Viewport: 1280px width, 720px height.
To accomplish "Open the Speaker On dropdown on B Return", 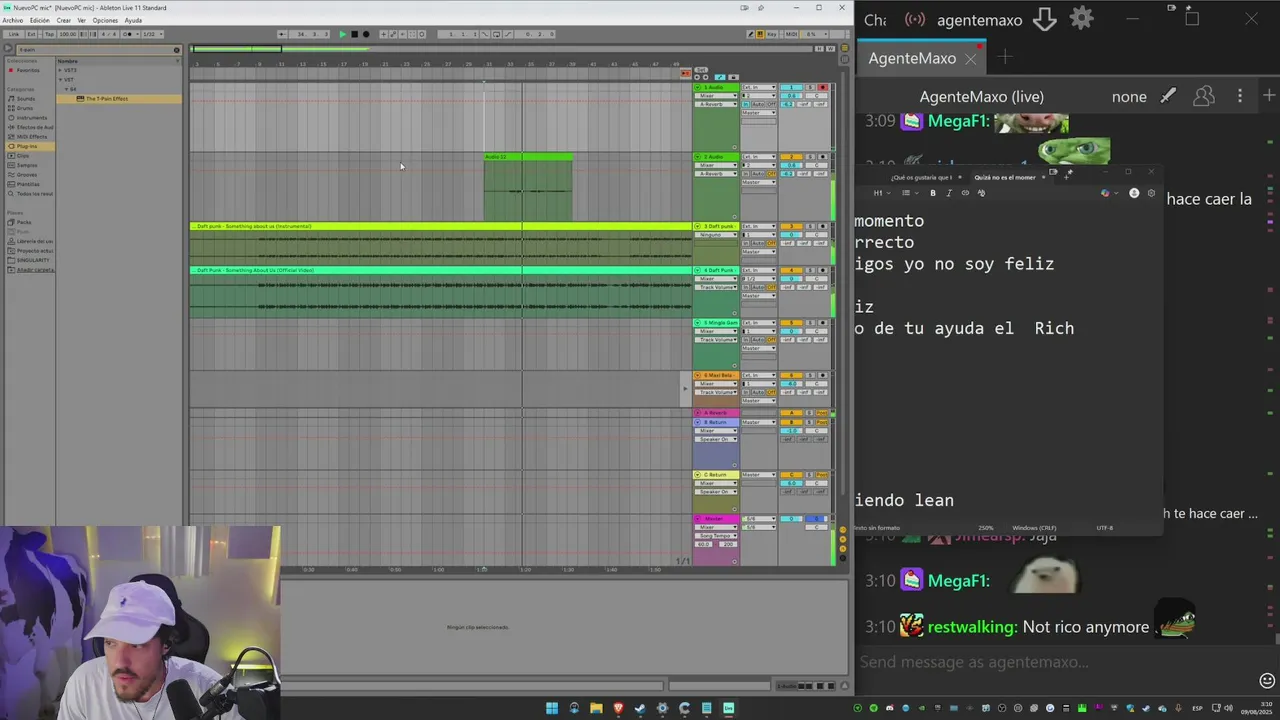I will click(x=716, y=439).
